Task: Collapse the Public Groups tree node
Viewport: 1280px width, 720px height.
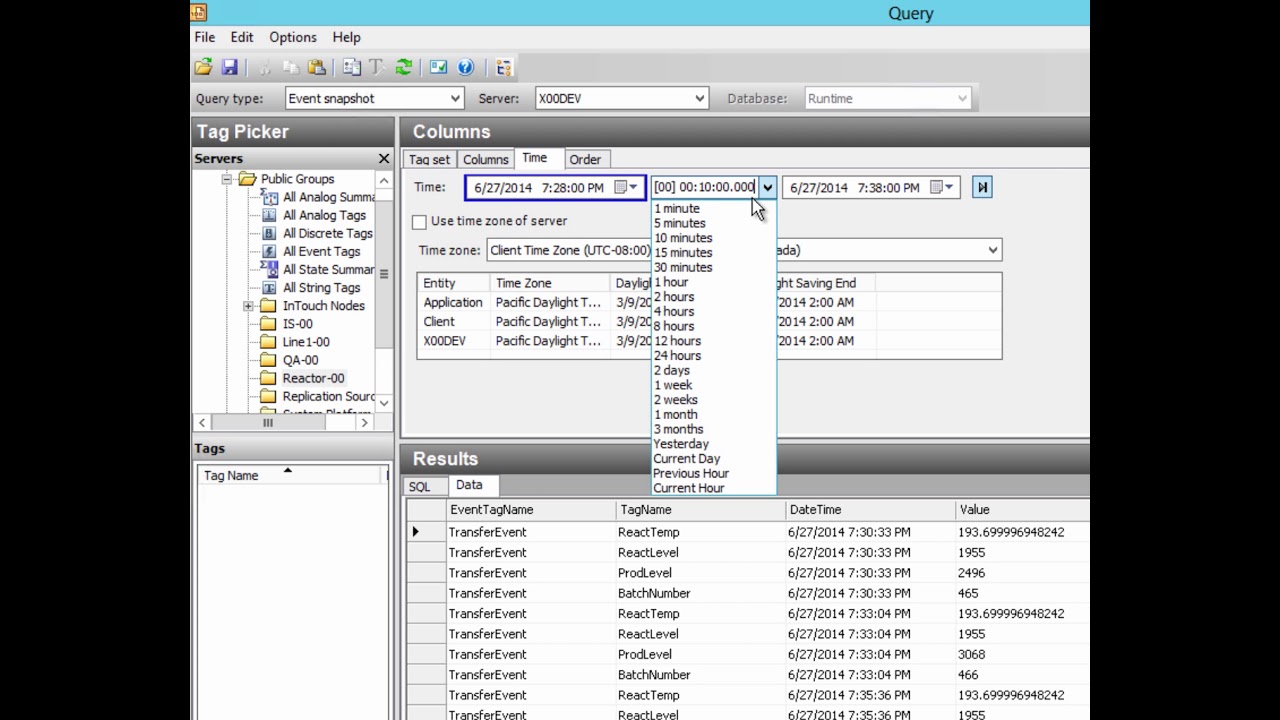Action: click(227, 179)
